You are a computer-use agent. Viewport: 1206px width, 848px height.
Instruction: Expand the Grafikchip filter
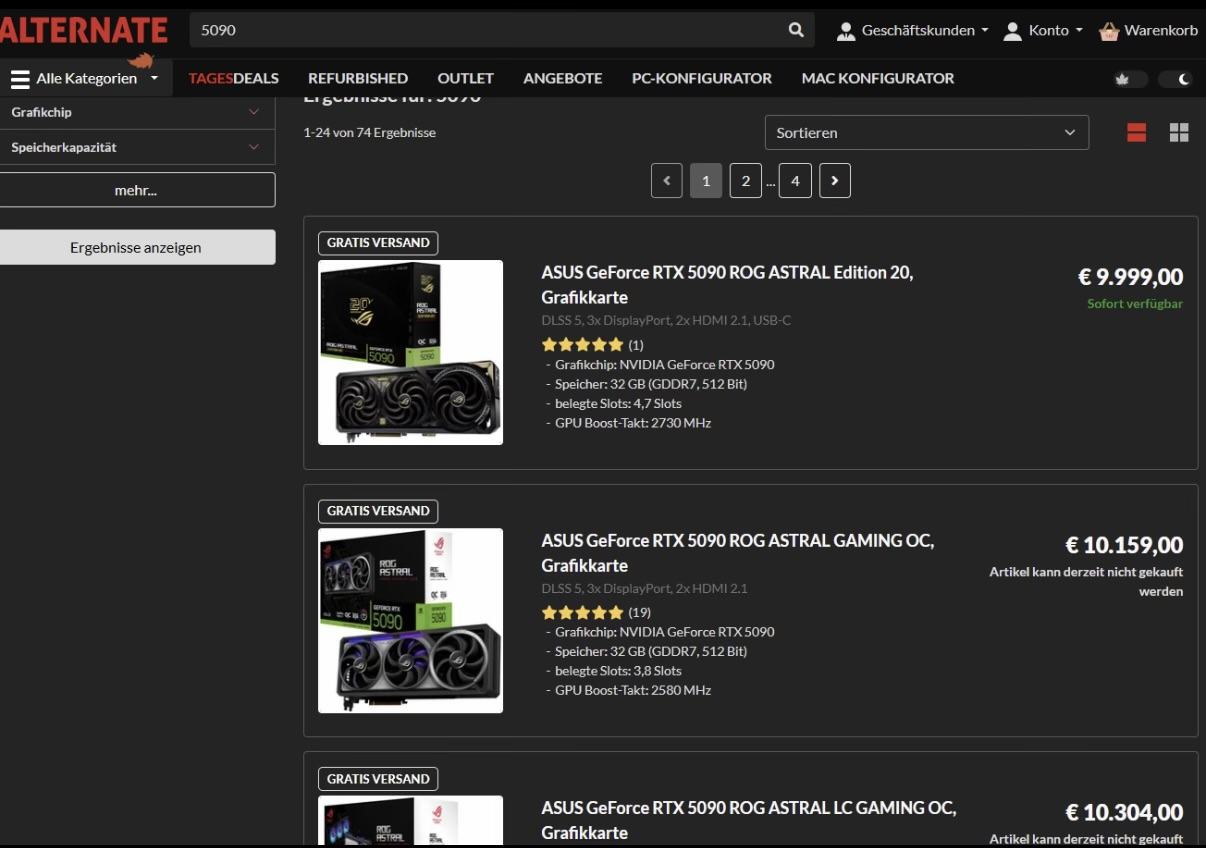pyautogui.click(x=137, y=112)
